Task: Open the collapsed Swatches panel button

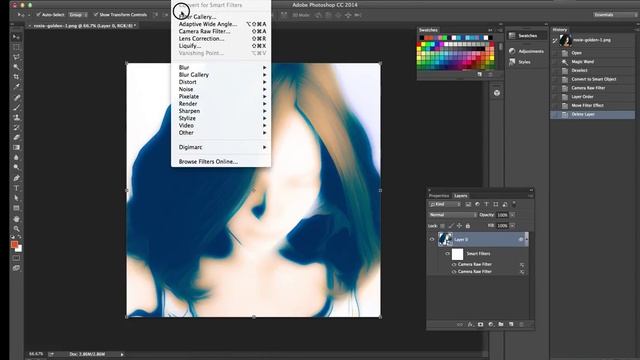Action: [x=526, y=36]
